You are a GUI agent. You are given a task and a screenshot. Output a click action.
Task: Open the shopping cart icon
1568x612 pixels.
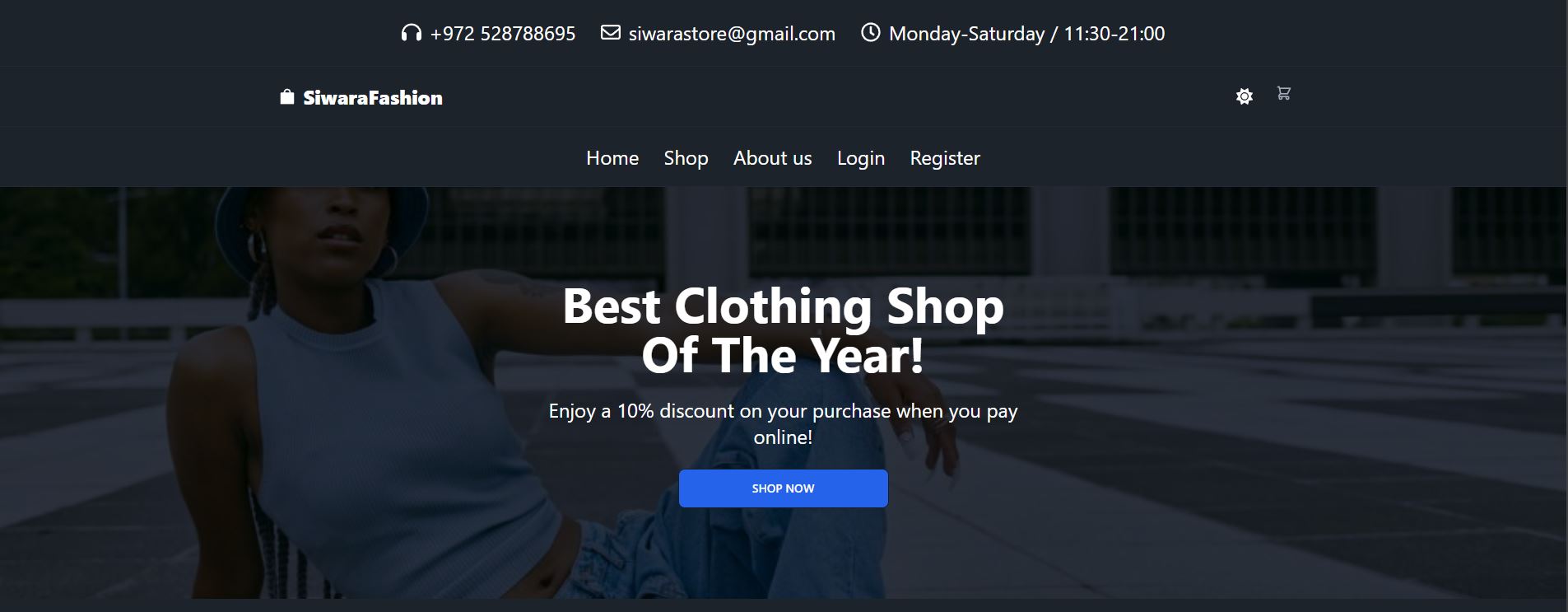[x=1284, y=93]
